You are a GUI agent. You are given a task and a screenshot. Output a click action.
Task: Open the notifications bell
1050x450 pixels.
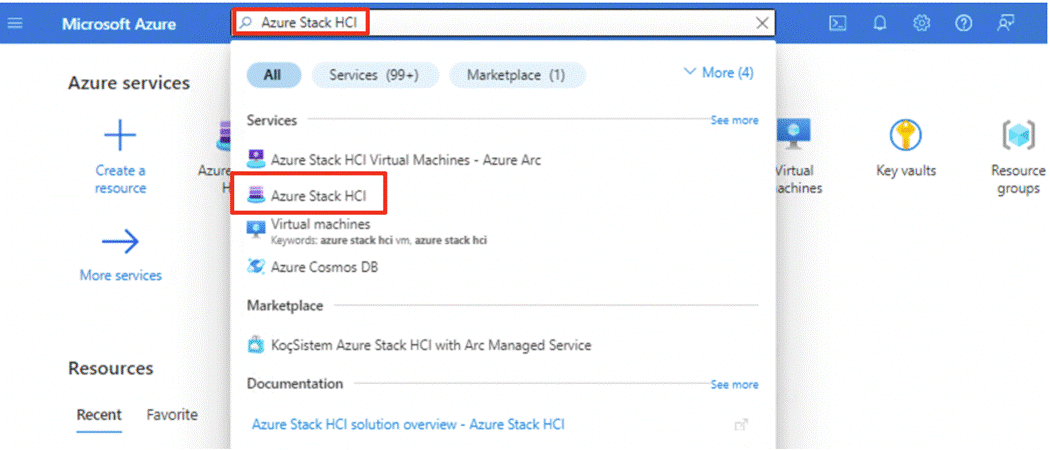[x=880, y=23]
